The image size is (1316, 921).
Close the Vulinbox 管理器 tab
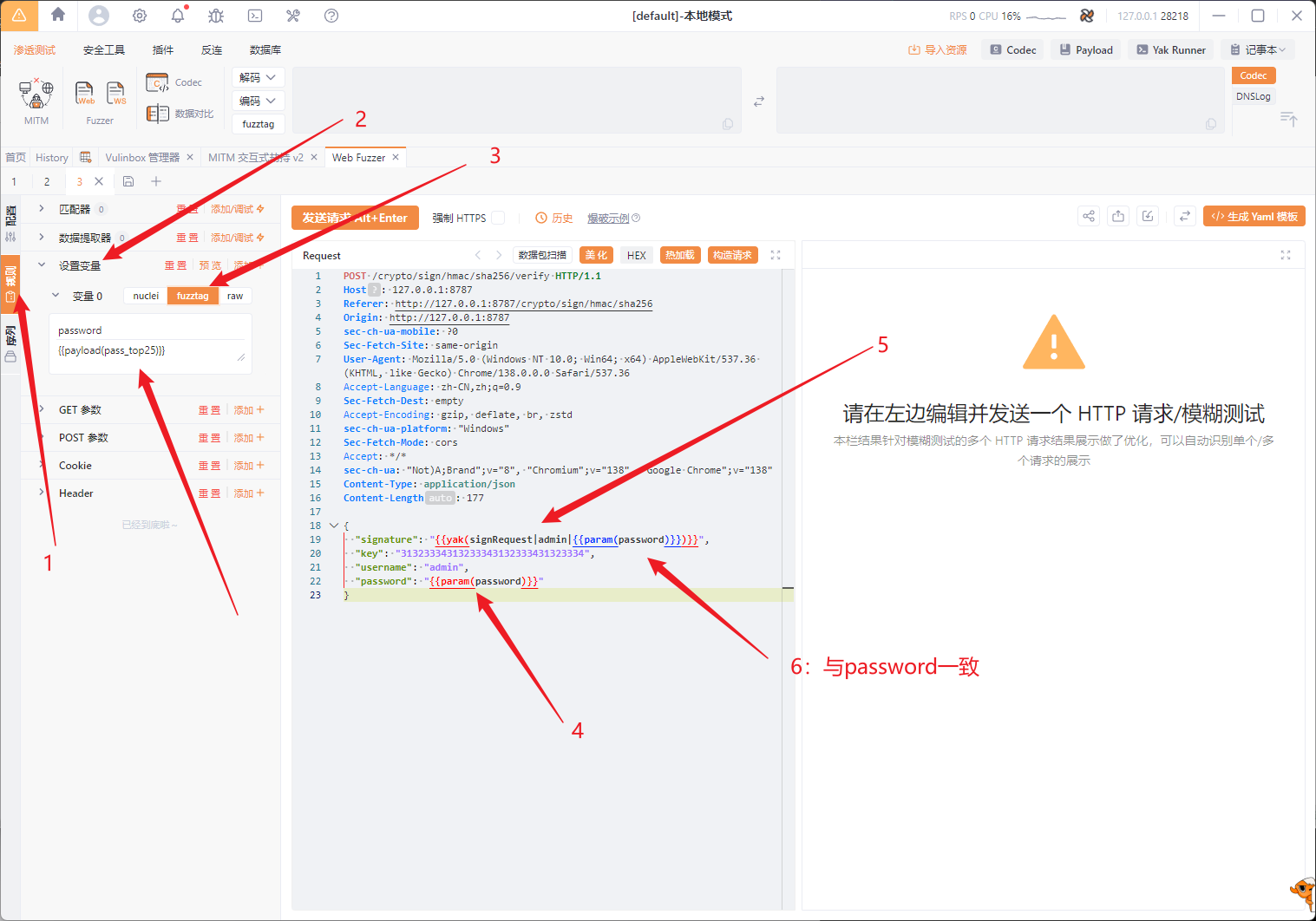click(190, 158)
